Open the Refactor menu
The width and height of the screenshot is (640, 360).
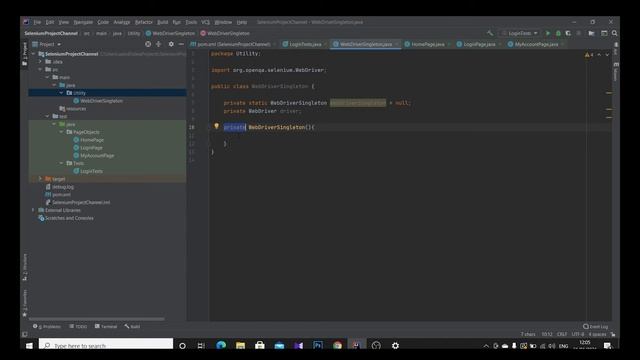[x=144, y=22]
